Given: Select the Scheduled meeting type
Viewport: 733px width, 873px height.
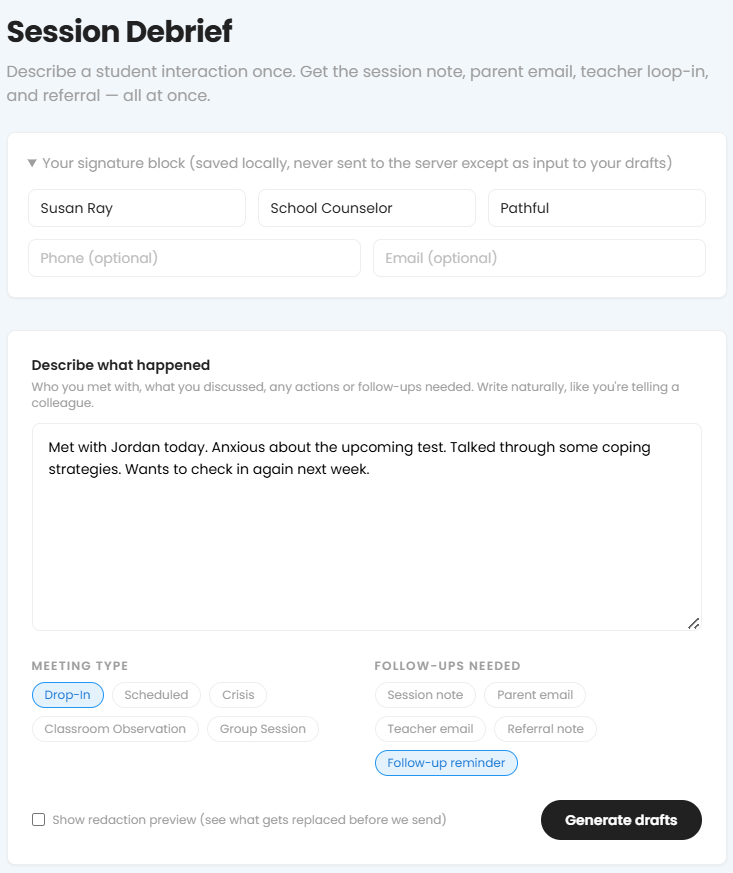Looking at the screenshot, I should [x=156, y=695].
